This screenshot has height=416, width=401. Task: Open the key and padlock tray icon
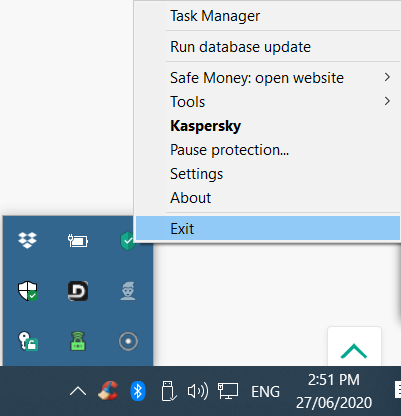(28, 341)
